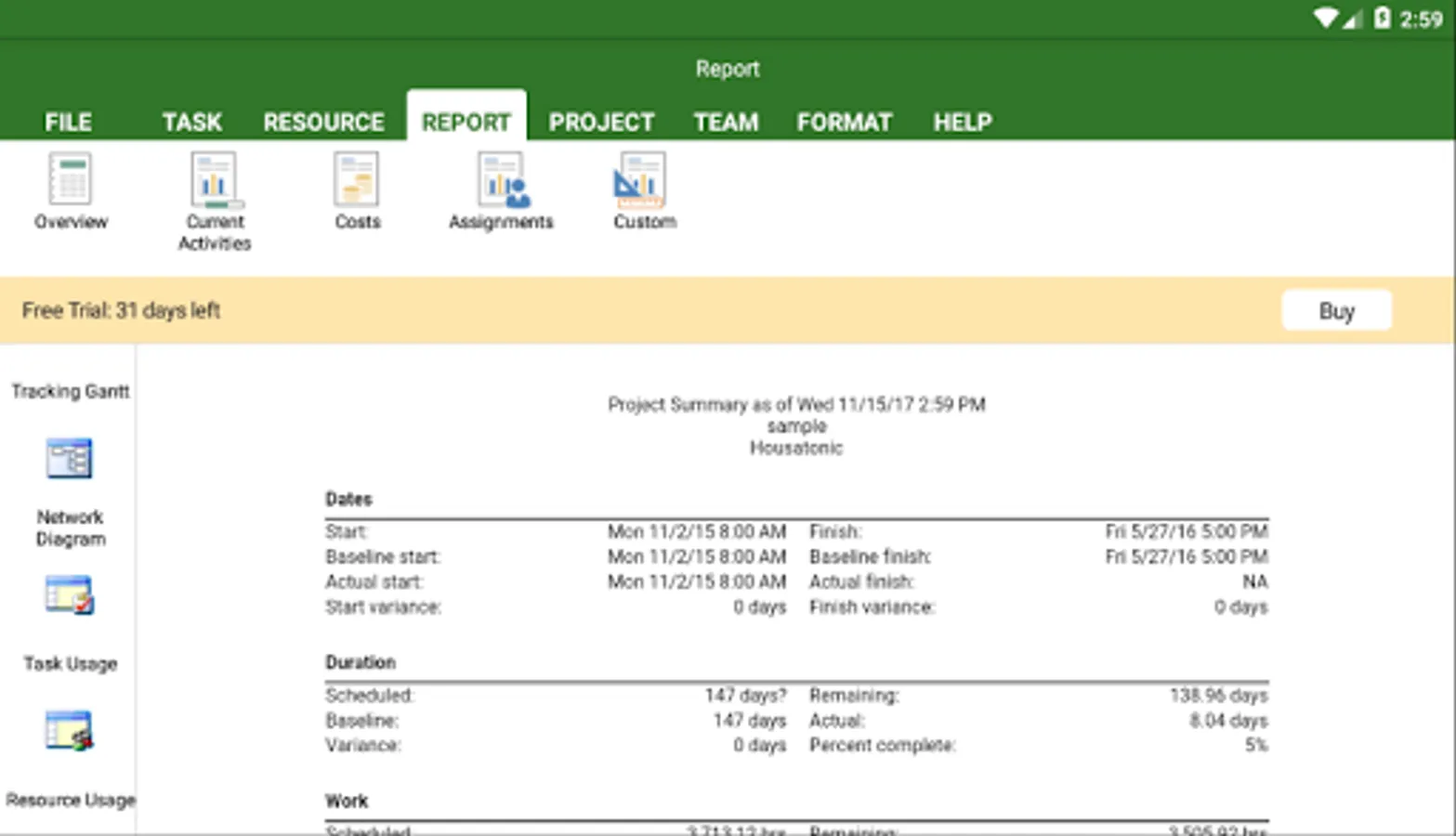Click the 'Start variance:' label
Viewport: 1456px width, 836px height.
383,607
